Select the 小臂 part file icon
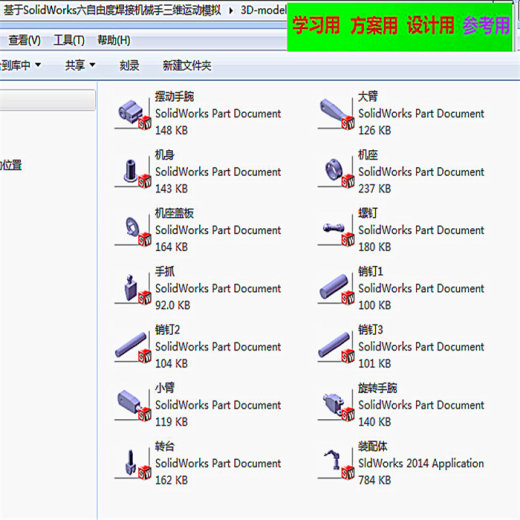The height and width of the screenshot is (520, 520). [133, 405]
